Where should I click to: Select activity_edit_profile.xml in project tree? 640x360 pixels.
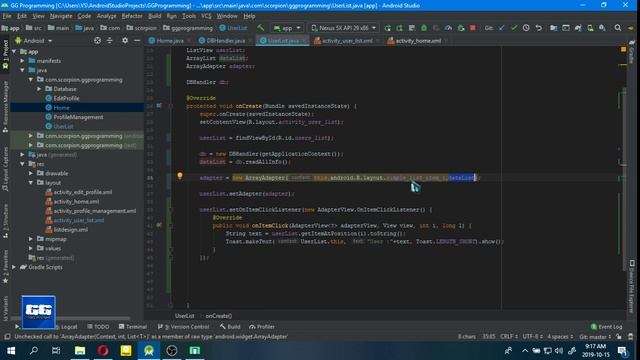click(83, 192)
